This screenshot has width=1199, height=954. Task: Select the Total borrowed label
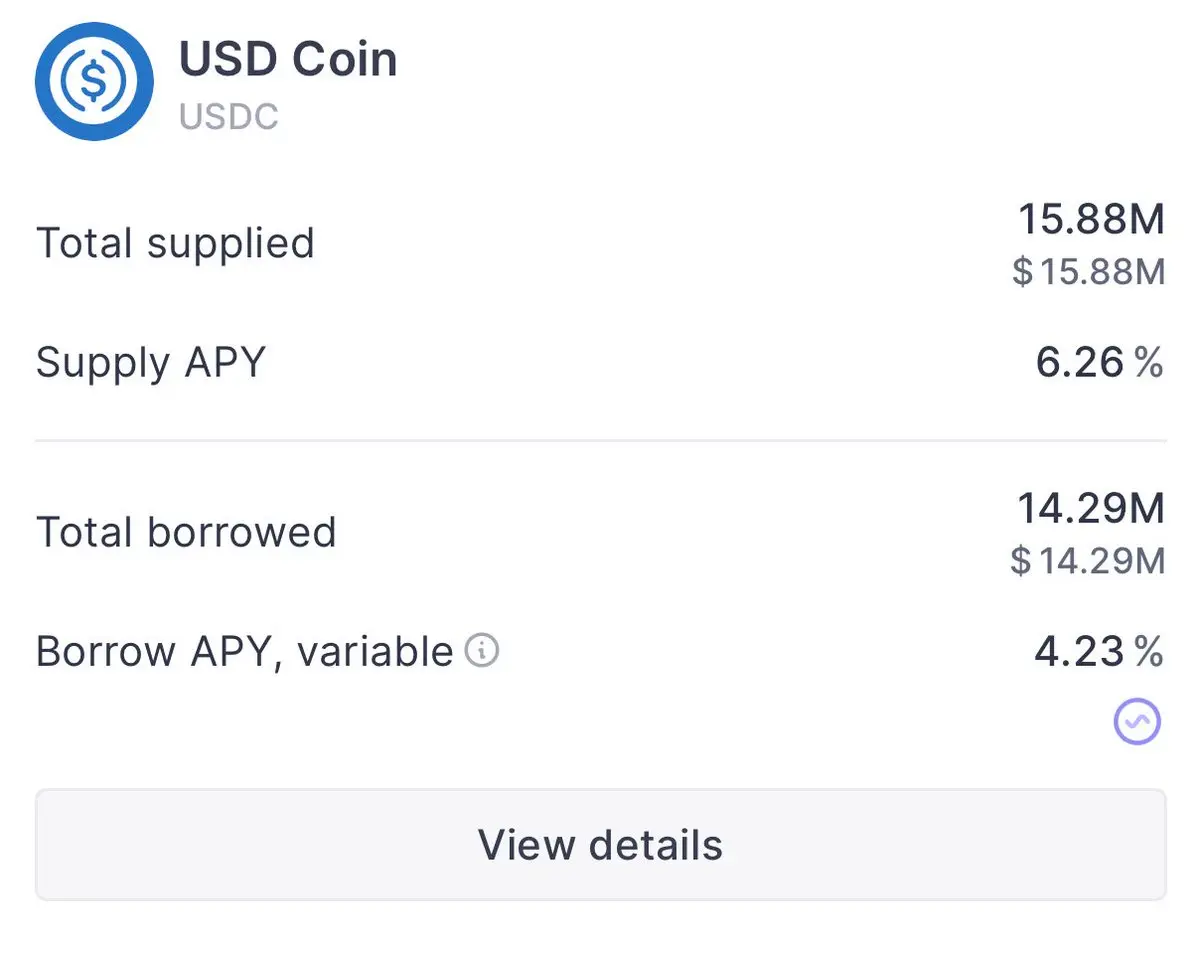click(186, 532)
